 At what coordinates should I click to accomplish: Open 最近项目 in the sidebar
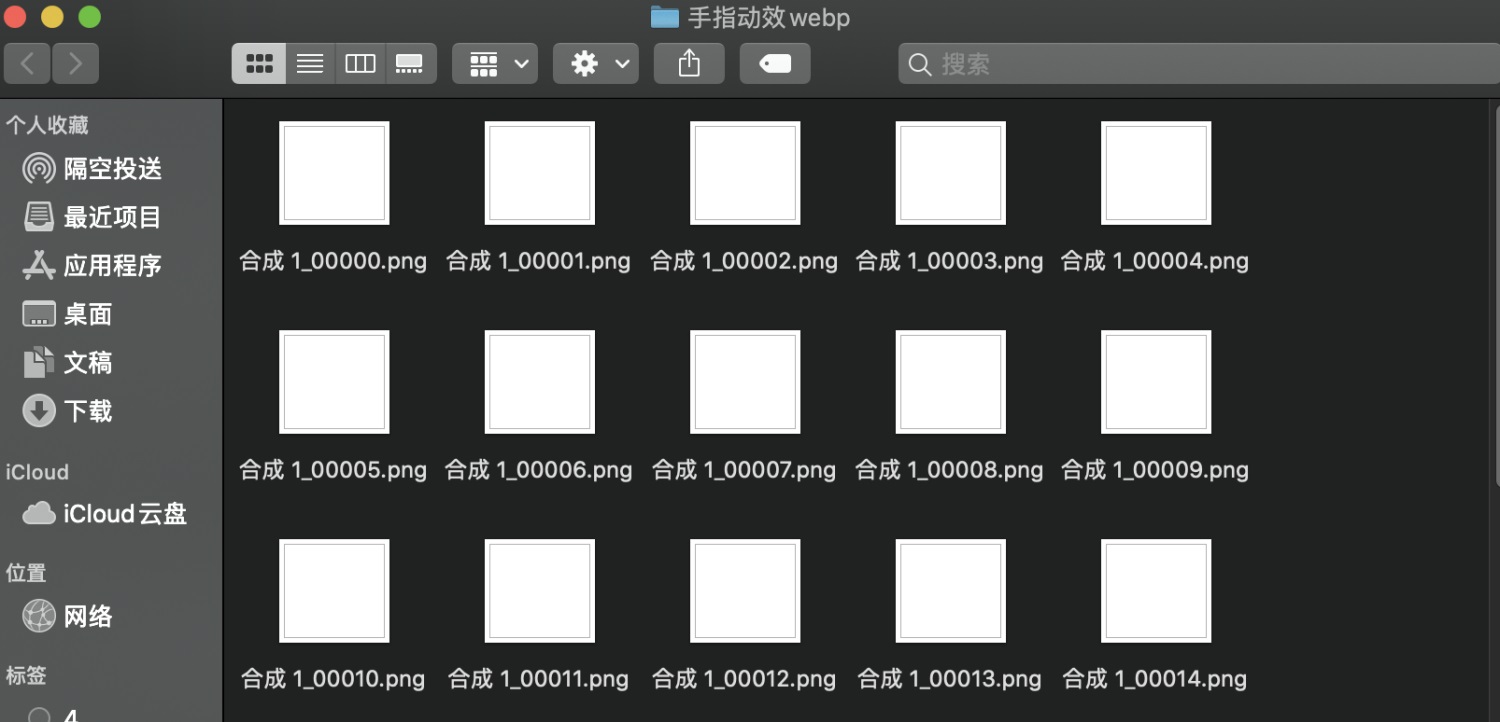click(x=112, y=217)
